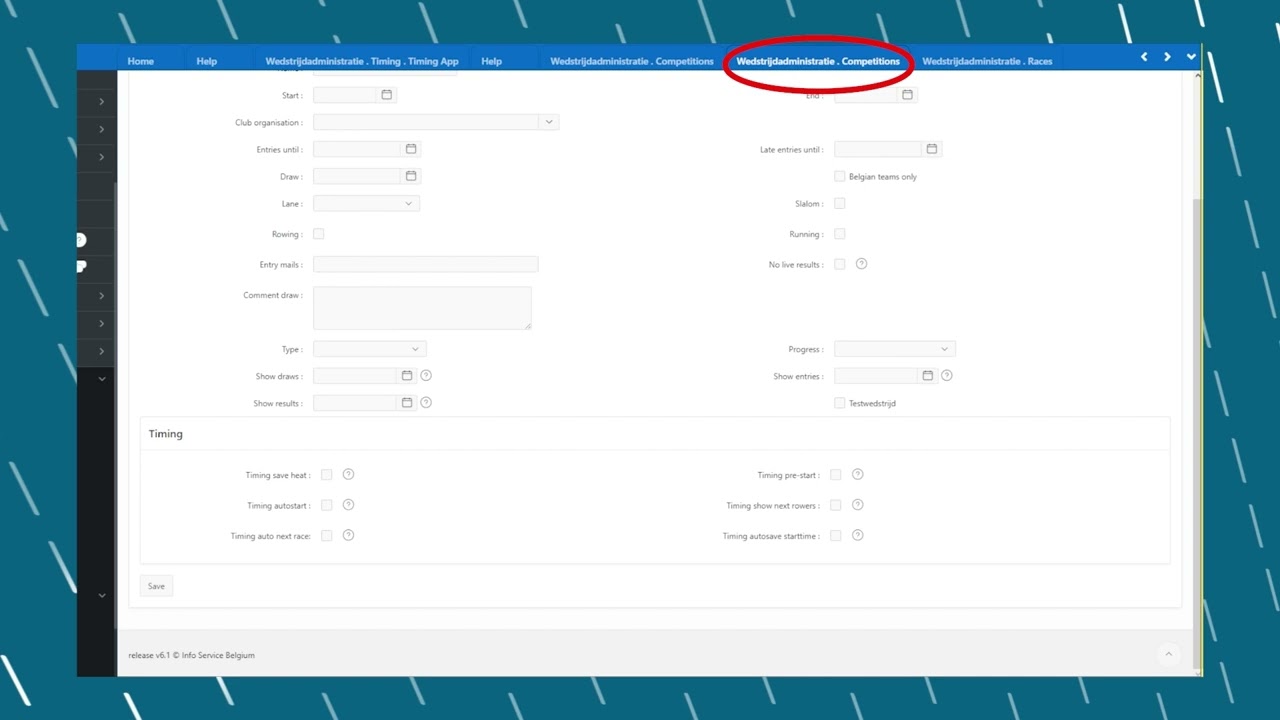Click the Comment draw text area
Image resolution: width=1280 pixels, height=720 pixels.
pyautogui.click(x=422, y=308)
